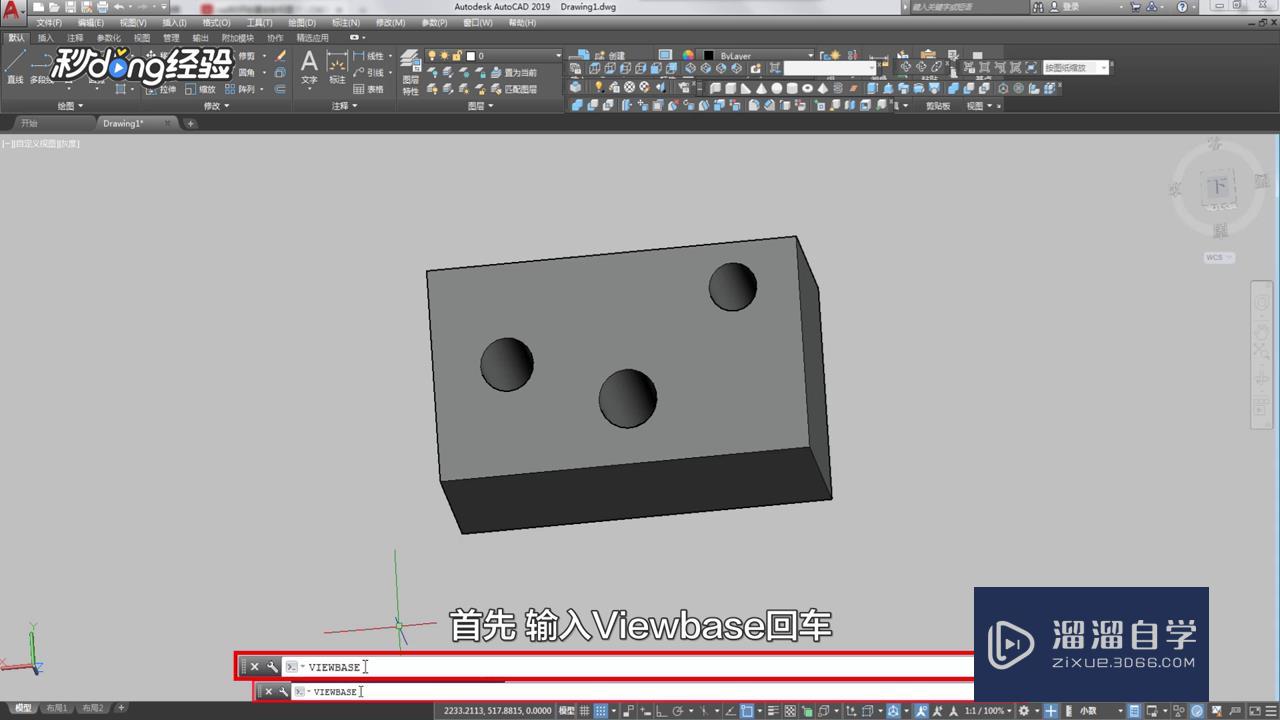
Task: Select the 直线 (Line) drawing tool
Action: pyautogui.click(x=14, y=70)
